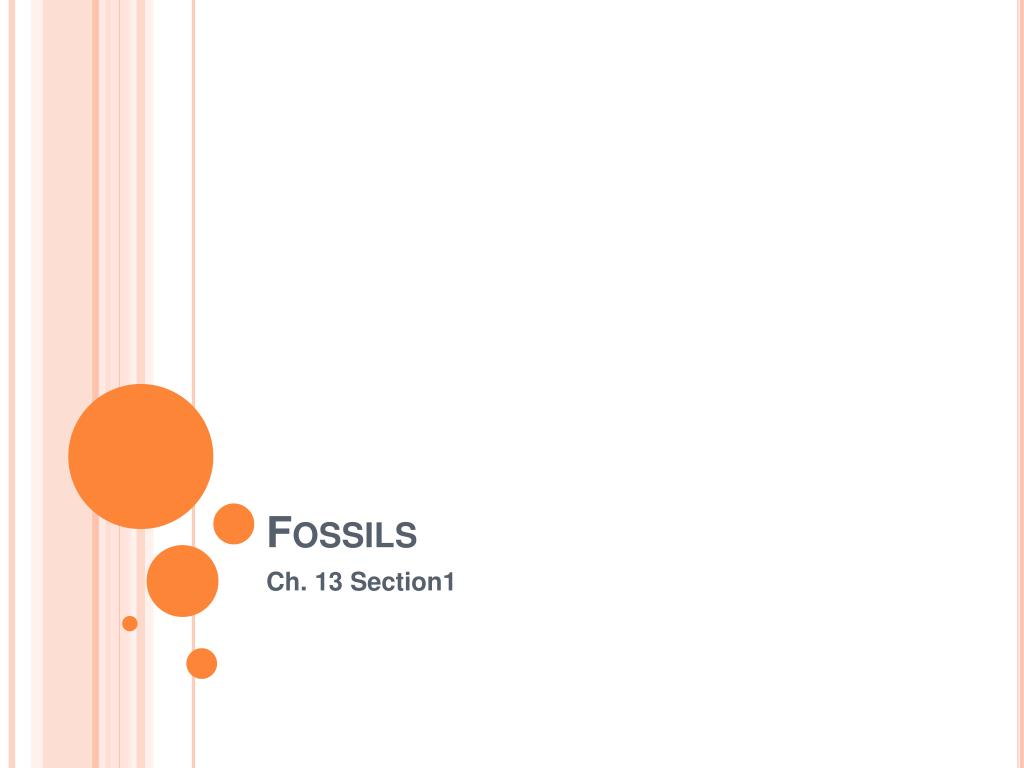Select the tiniest orange dot
Screen dimensions: 1024x768
click(x=130, y=623)
